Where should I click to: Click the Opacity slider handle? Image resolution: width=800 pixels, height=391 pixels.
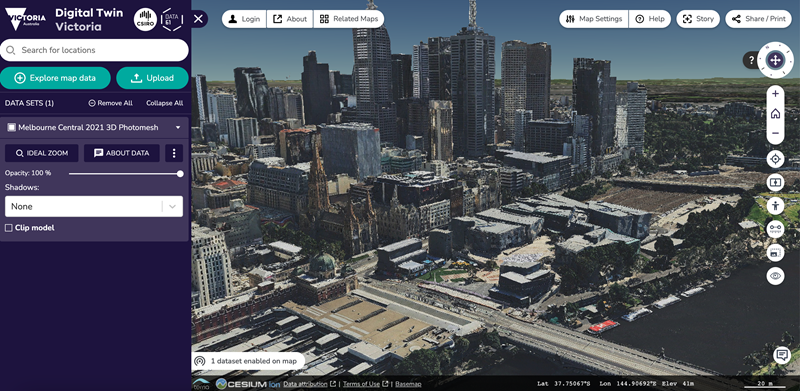pos(180,174)
